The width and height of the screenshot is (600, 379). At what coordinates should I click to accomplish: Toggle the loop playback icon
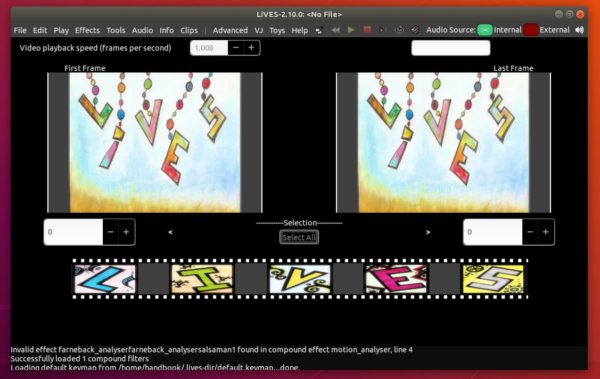[x=399, y=30]
